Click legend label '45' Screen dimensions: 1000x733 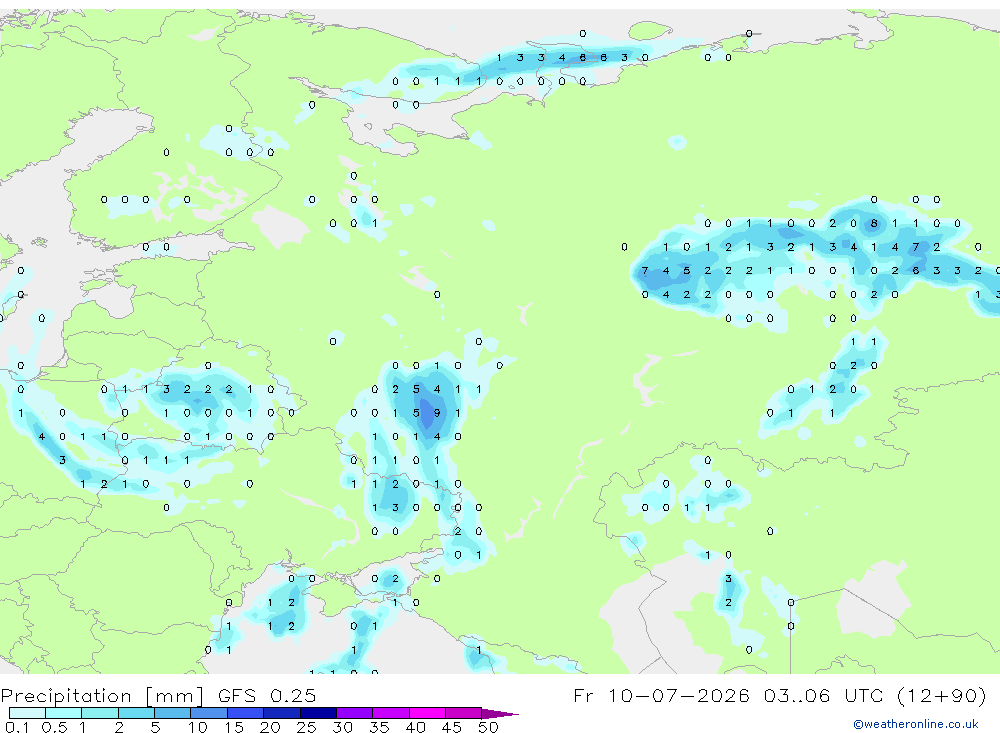[452, 727]
